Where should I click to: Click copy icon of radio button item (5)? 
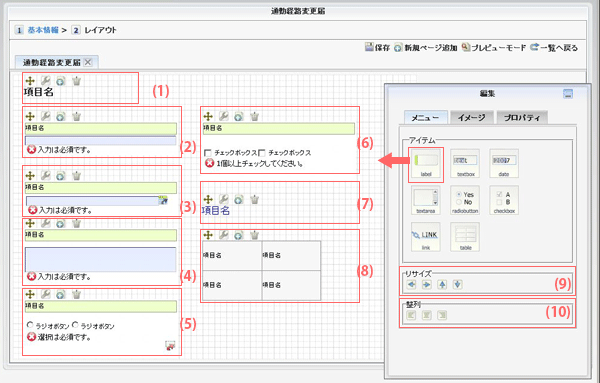click(61, 294)
